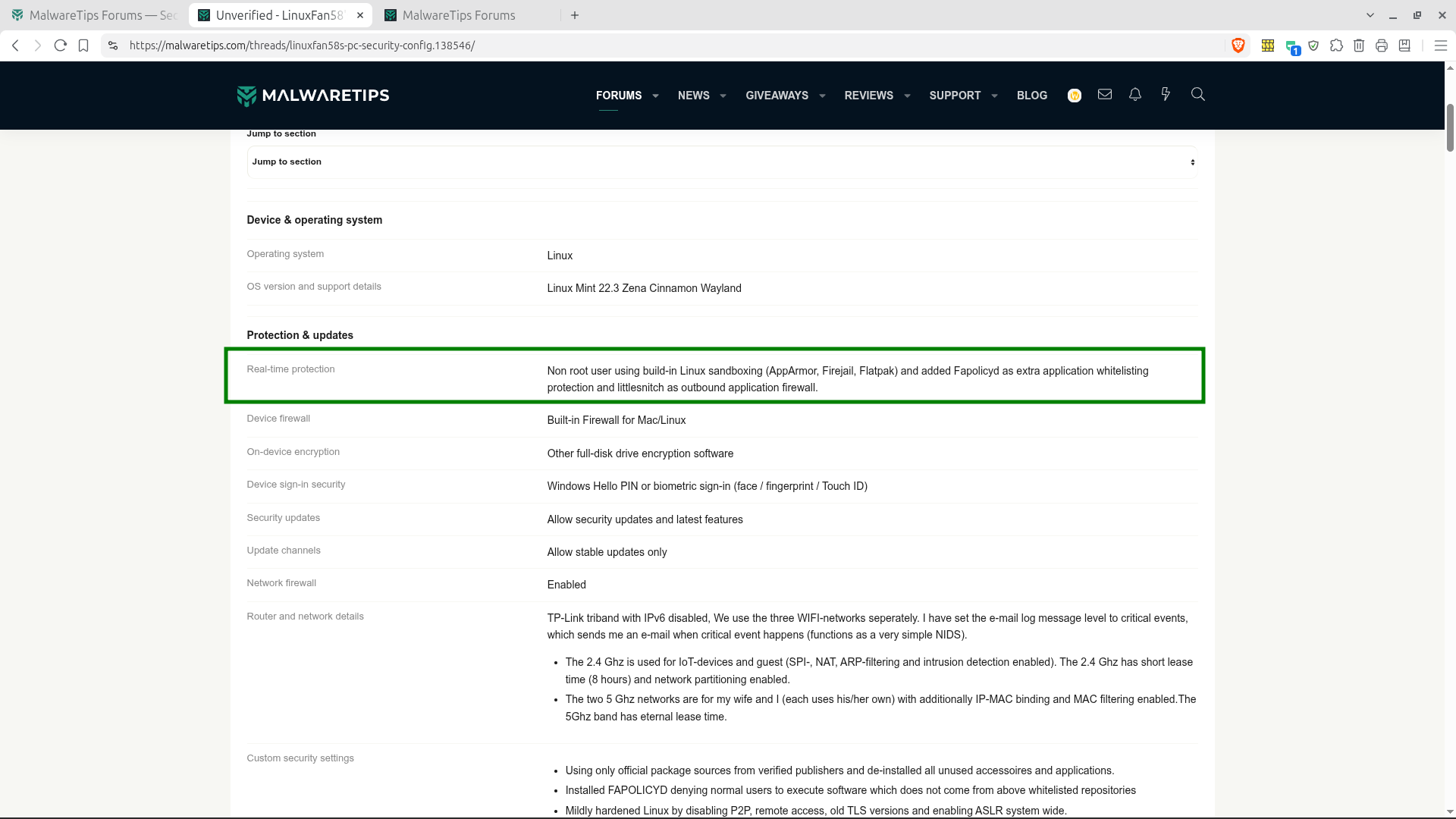The width and height of the screenshot is (1456, 819).
Task: Click the SUPPORT navigation link
Action: pyautogui.click(x=955, y=96)
